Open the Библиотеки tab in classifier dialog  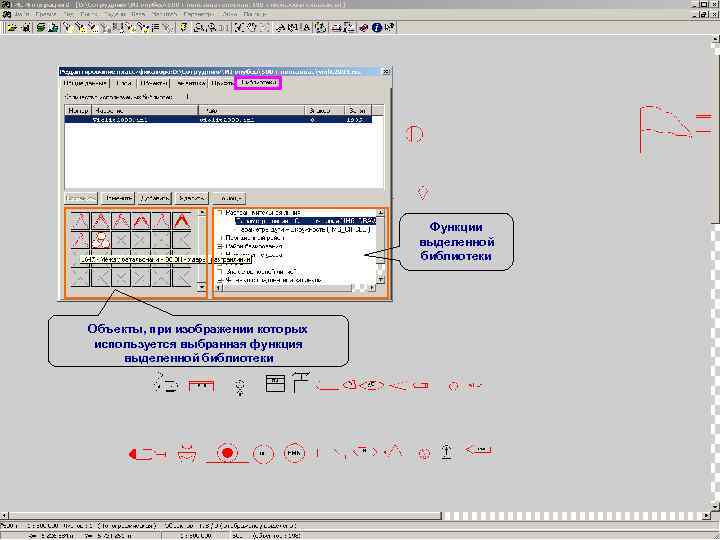pos(258,83)
